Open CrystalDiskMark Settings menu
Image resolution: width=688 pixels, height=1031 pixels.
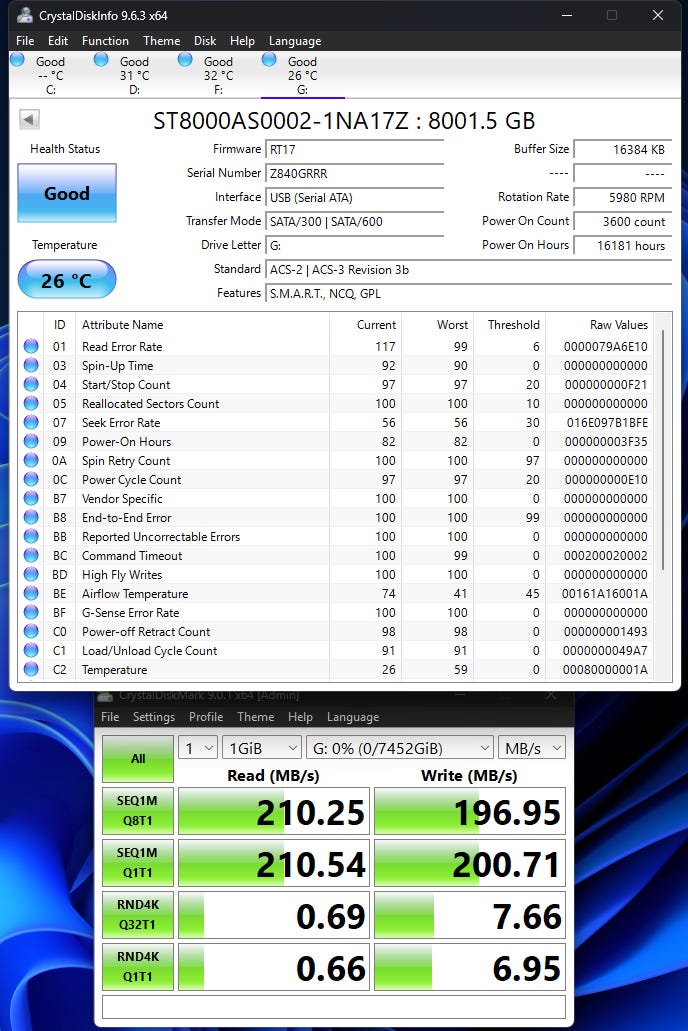click(154, 717)
